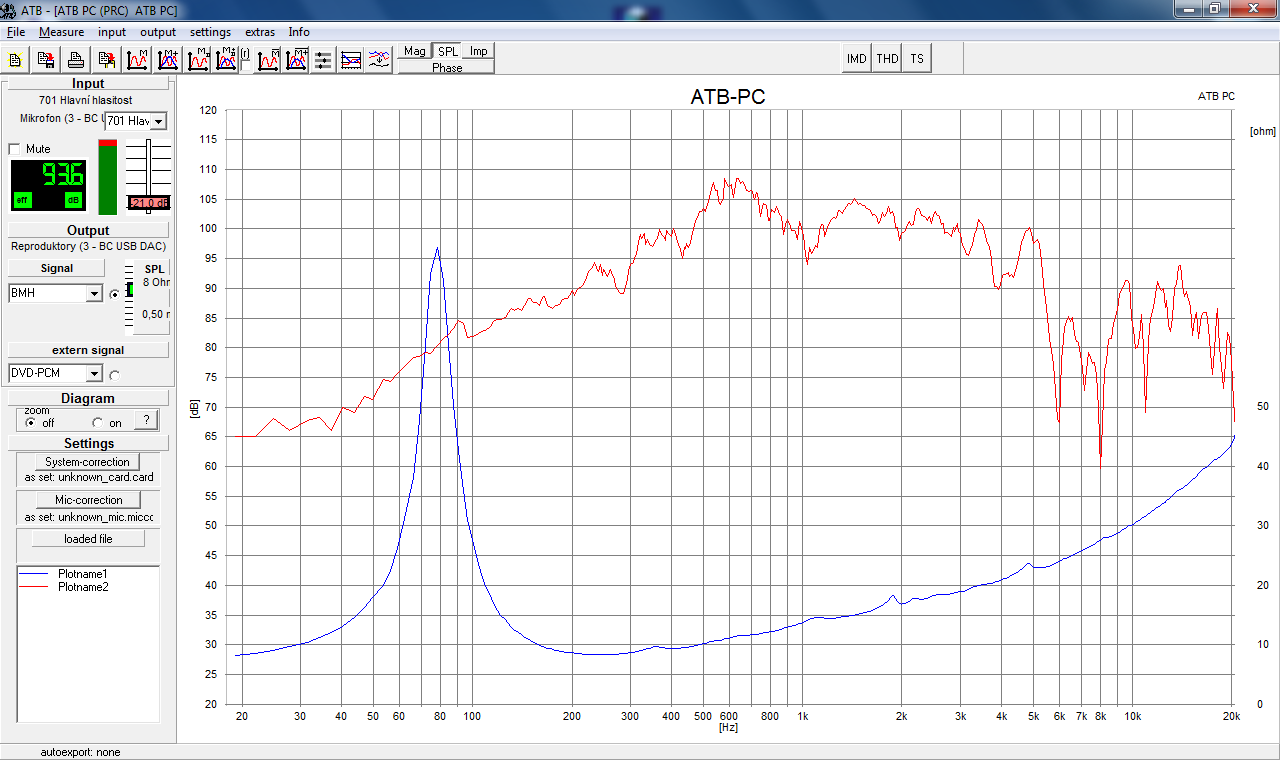Switch to Mag display mode
Viewport: 1280px width, 760px height.
pos(415,51)
